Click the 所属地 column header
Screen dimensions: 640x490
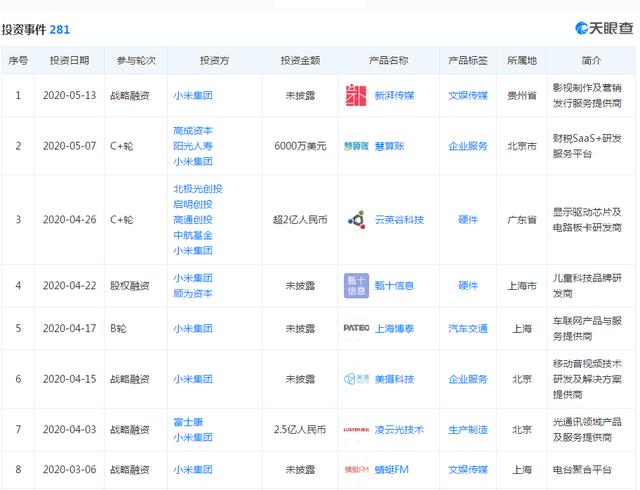coord(522,60)
